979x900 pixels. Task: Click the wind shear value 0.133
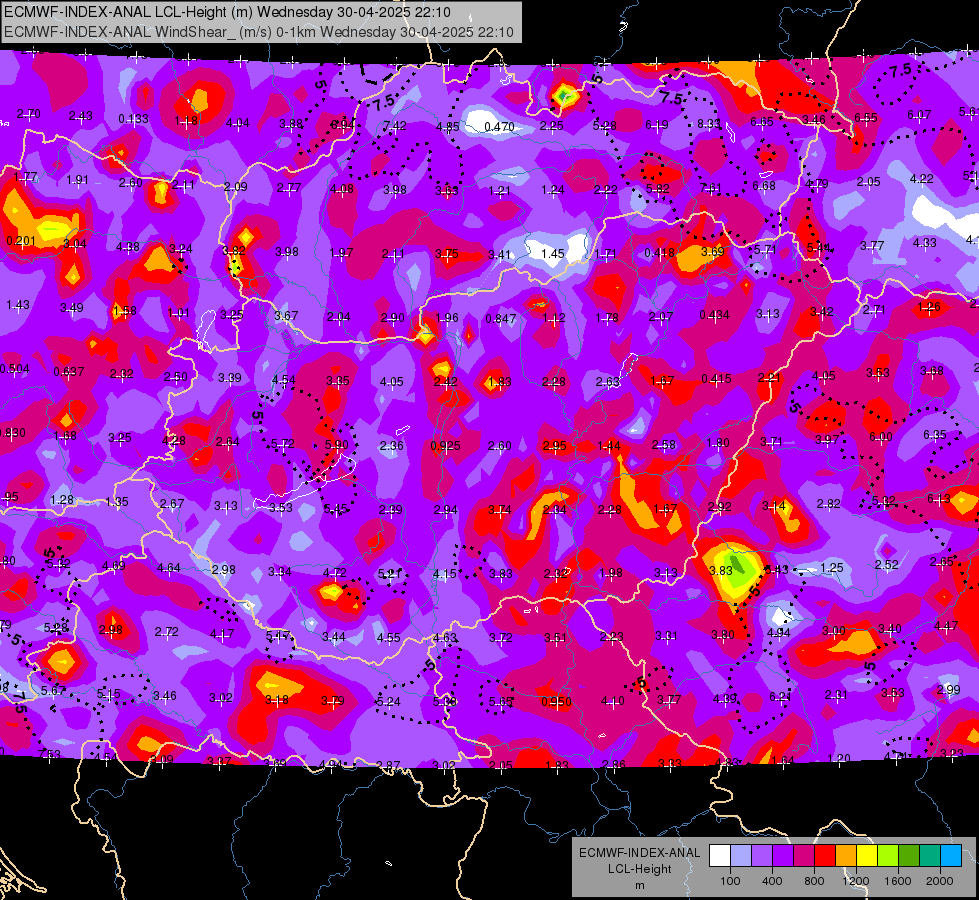pyautogui.click(x=134, y=119)
